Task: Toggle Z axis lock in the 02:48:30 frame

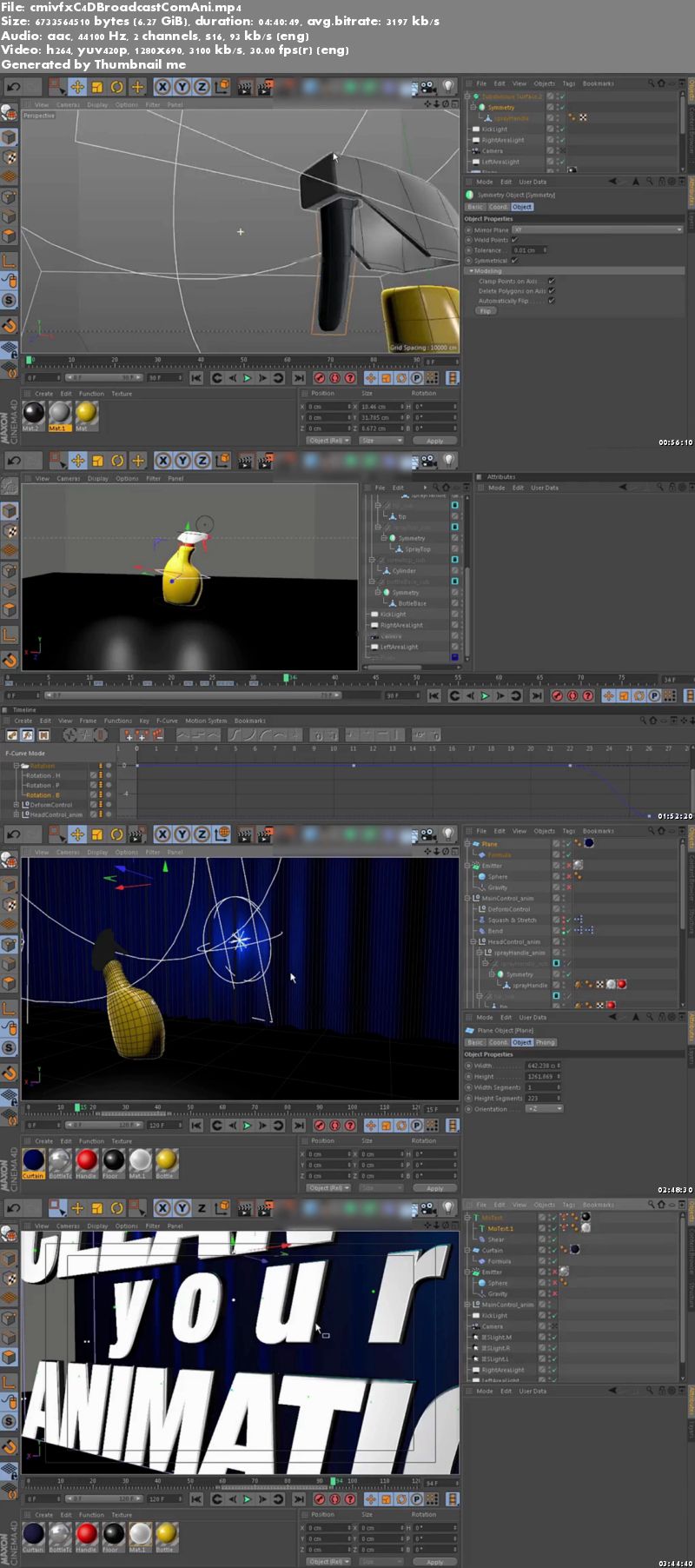Action: pyautogui.click(x=202, y=834)
